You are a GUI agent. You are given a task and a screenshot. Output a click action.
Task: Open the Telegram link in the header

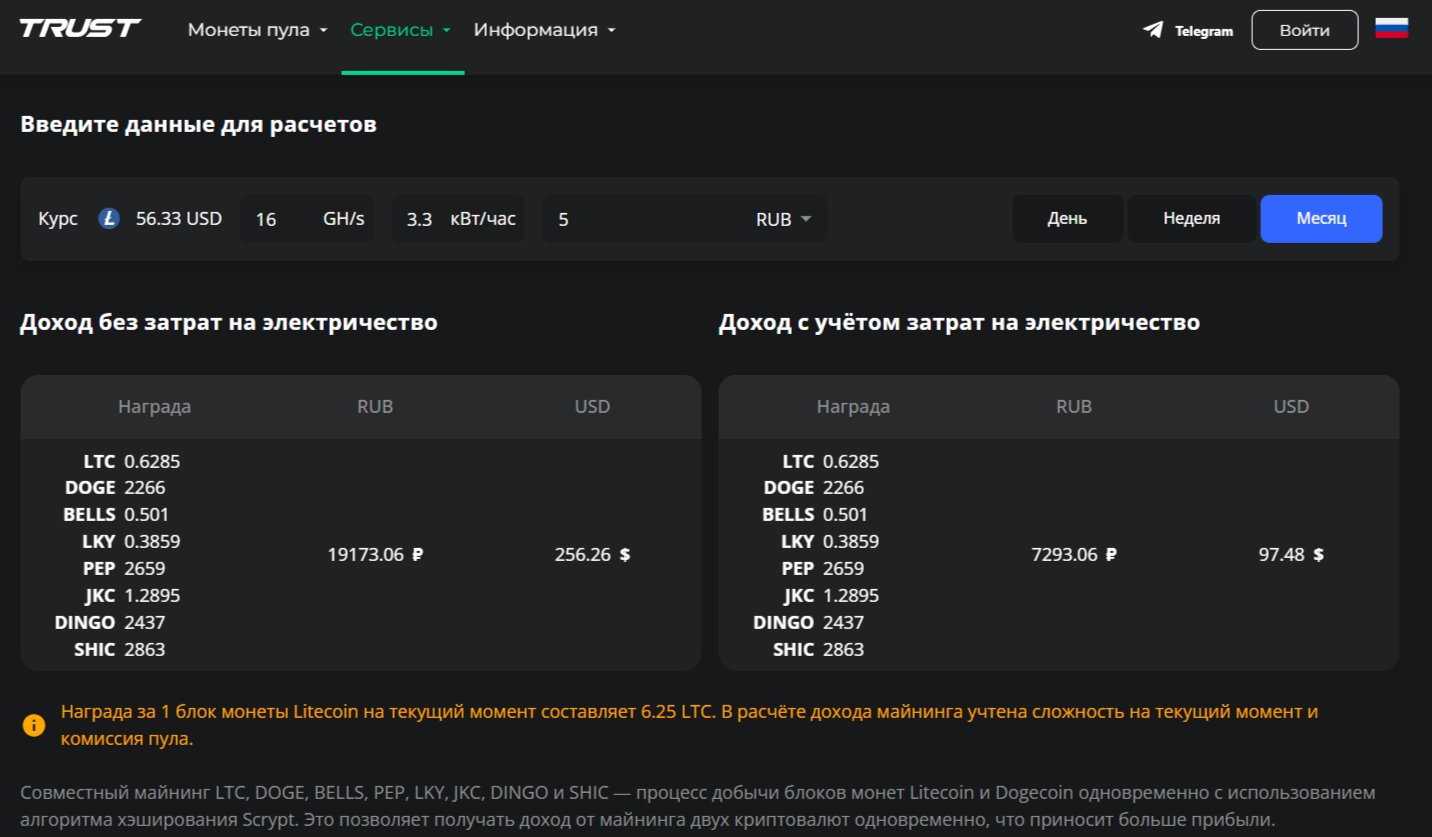pos(1186,30)
